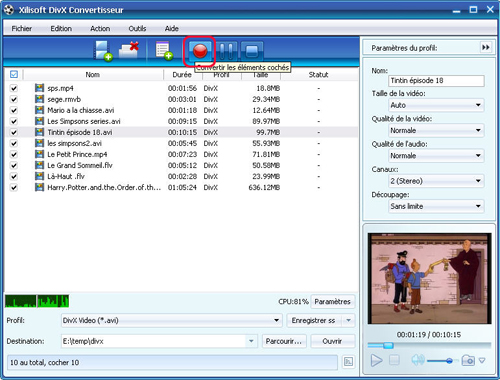Open the Taille de la vidéo dropdown
The height and width of the screenshot is (380, 500).
click(436, 105)
